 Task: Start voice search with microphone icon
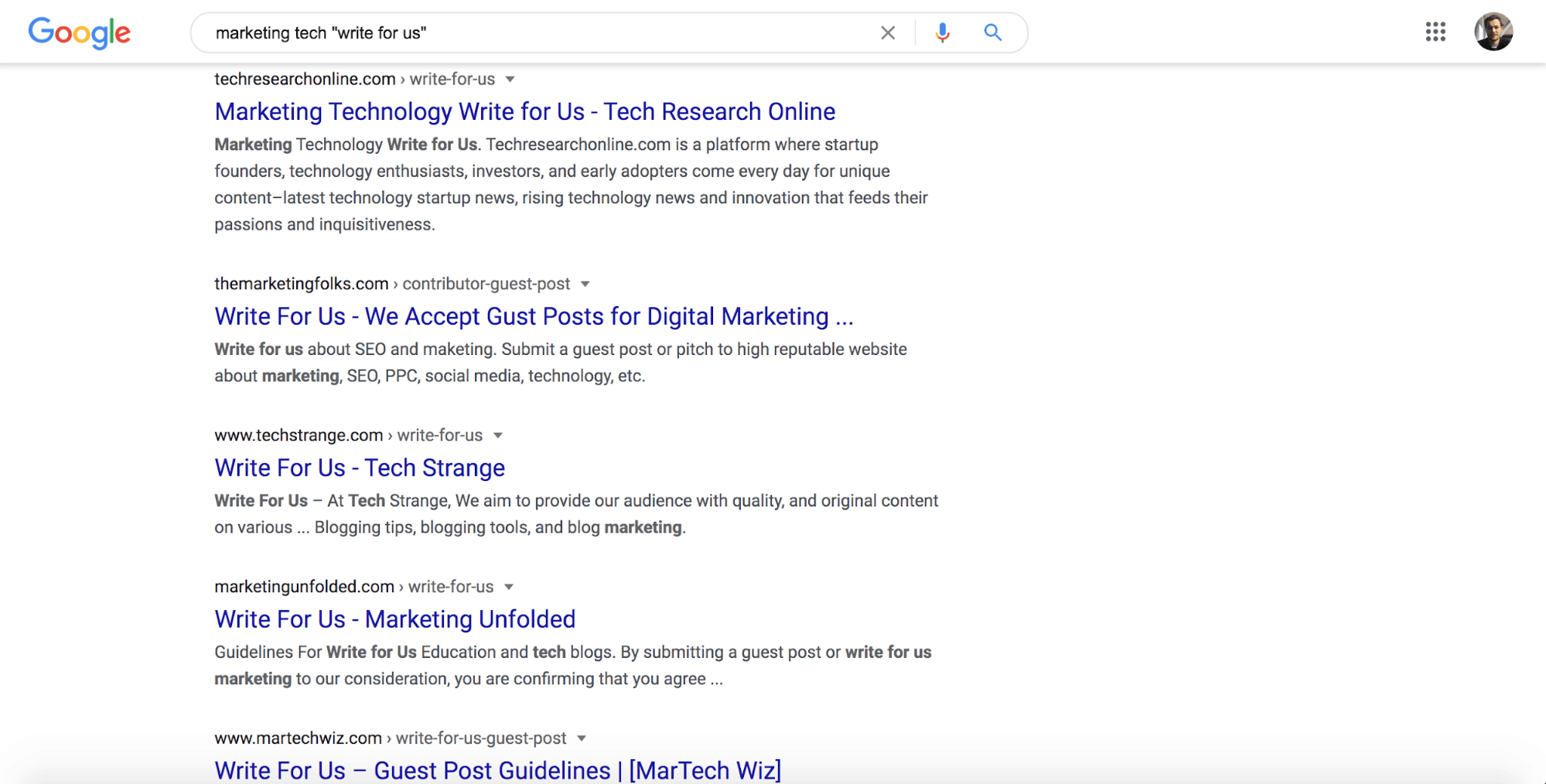click(942, 32)
